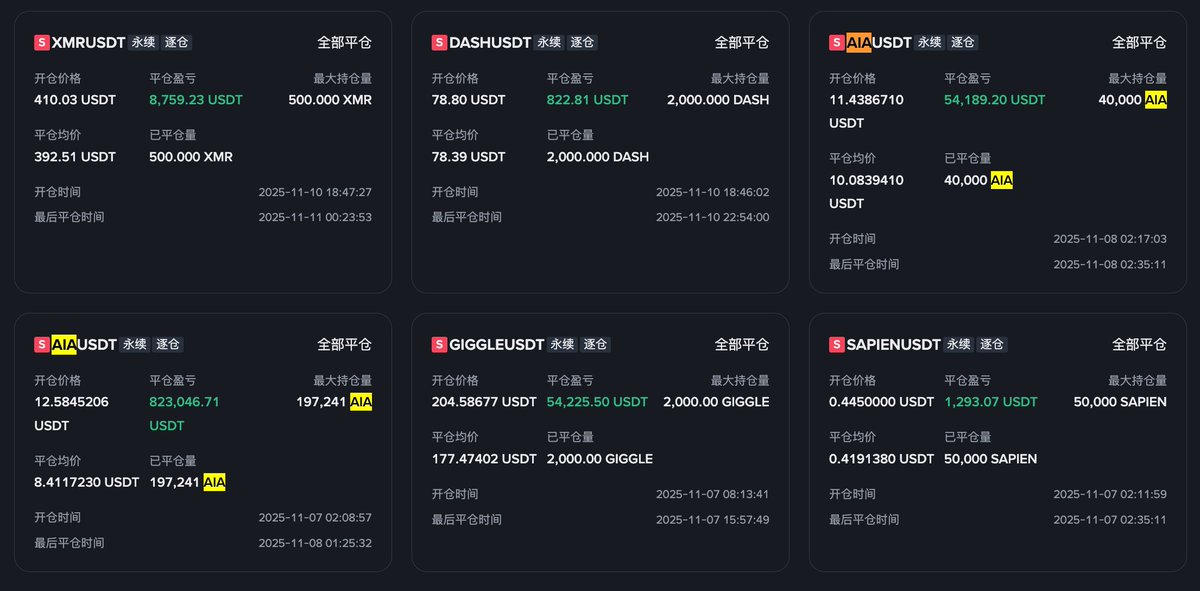Open the XMRUSDT pair title
The width and height of the screenshot is (1200, 591).
coord(88,43)
